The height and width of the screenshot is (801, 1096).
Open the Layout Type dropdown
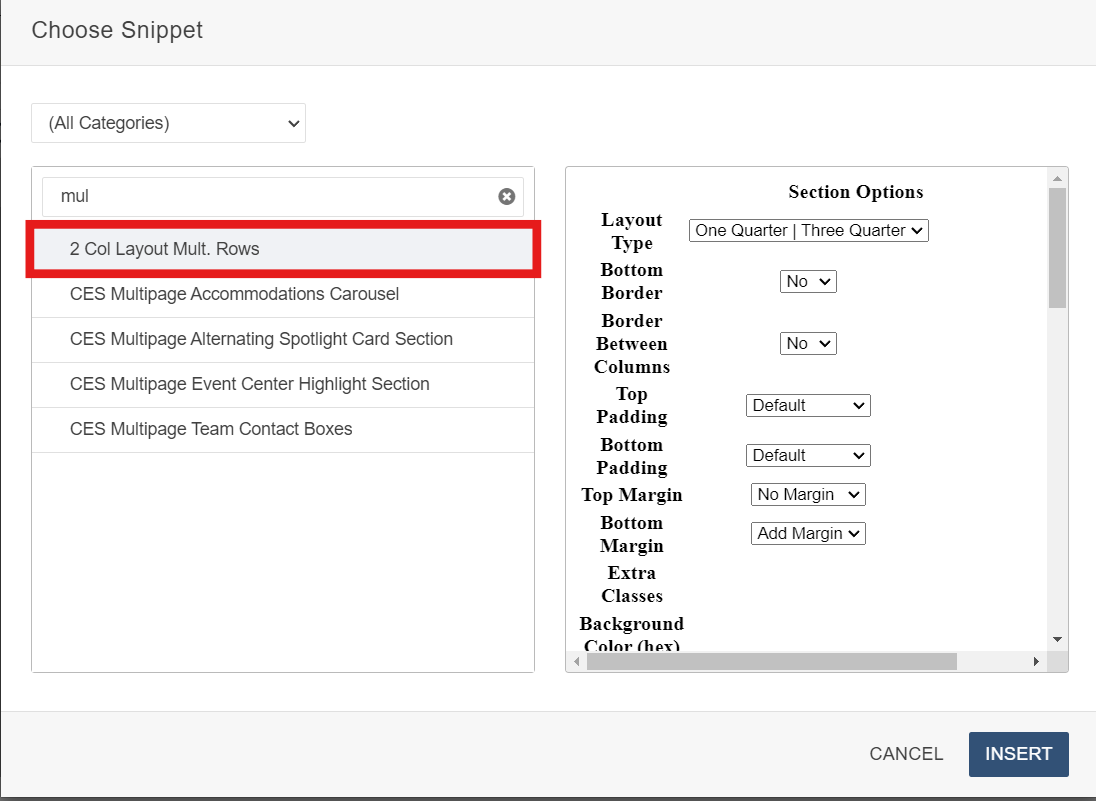(808, 230)
